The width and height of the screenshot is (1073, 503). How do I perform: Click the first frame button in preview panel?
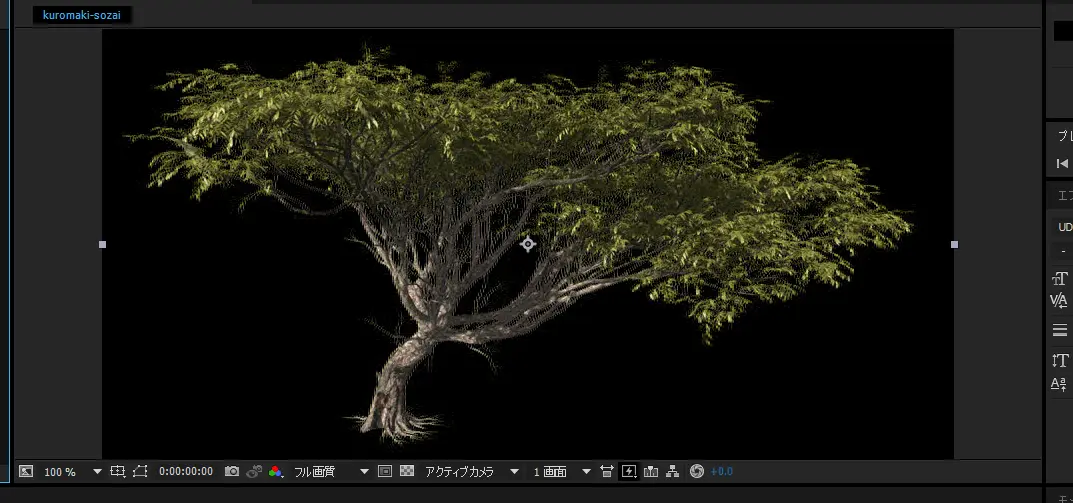1062,163
